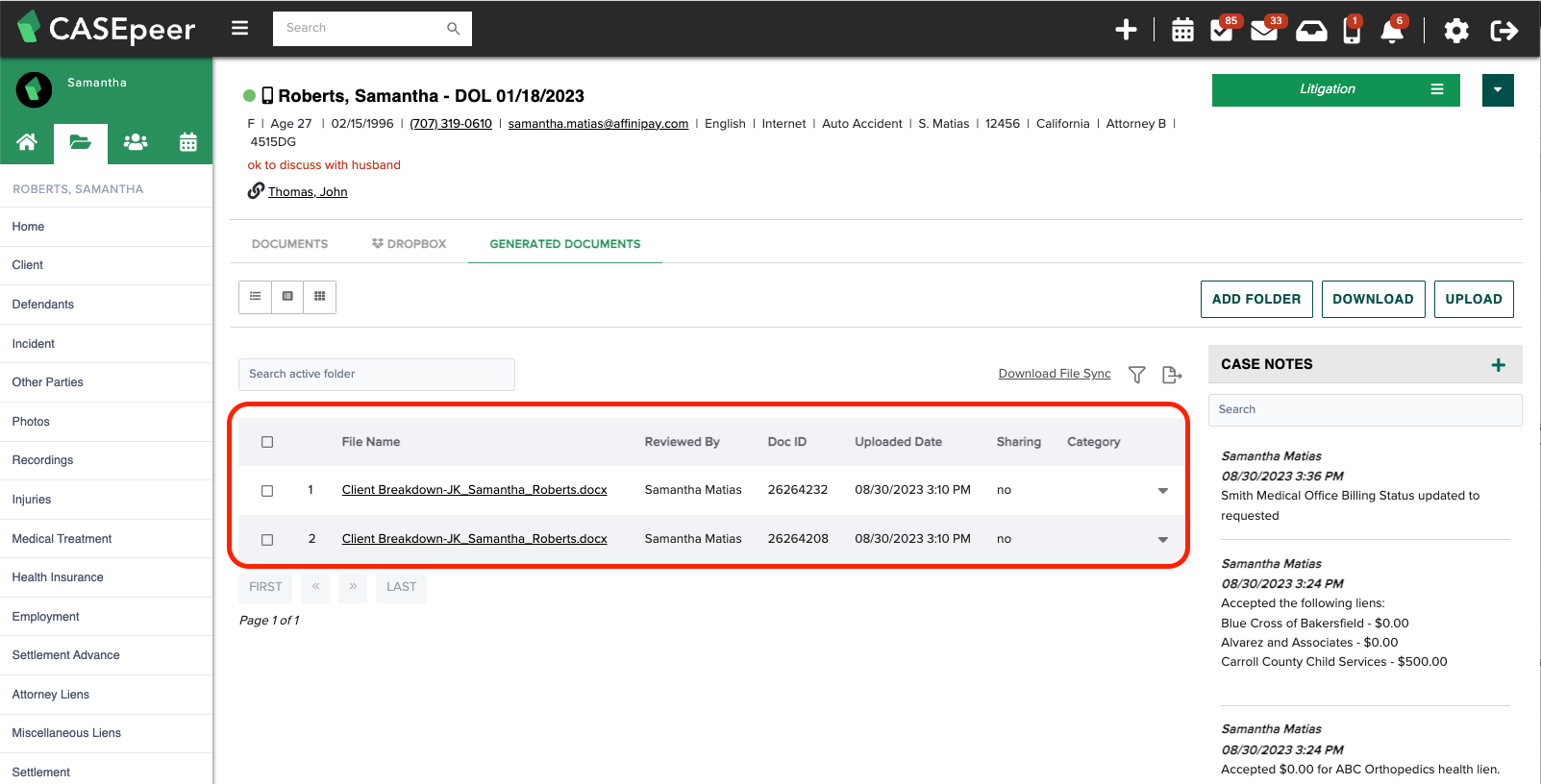Switch to the Documents tab

[x=289, y=244]
